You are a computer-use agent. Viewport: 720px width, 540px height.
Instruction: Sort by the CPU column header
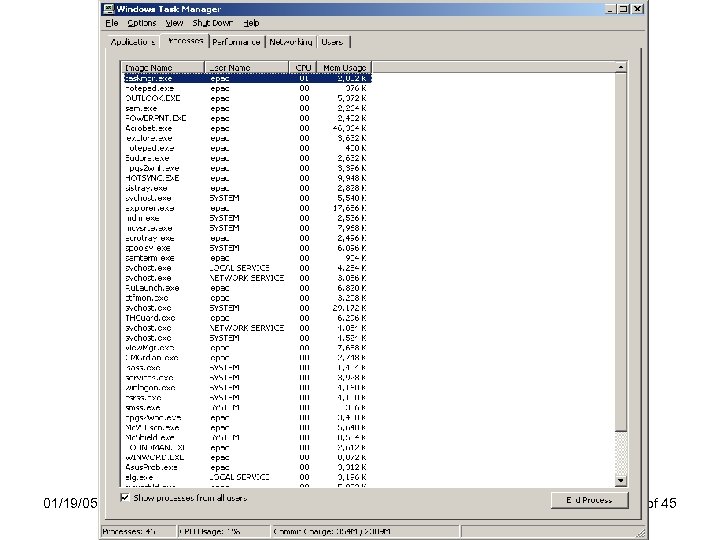click(x=303, y=68)
